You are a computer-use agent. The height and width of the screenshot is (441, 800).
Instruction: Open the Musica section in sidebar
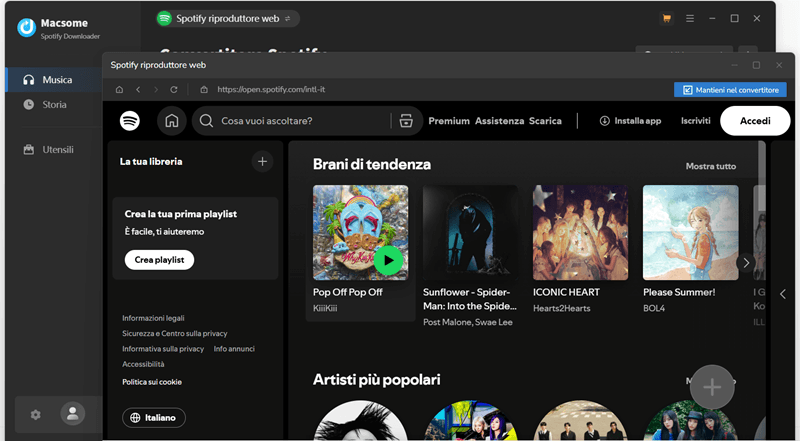54,80
